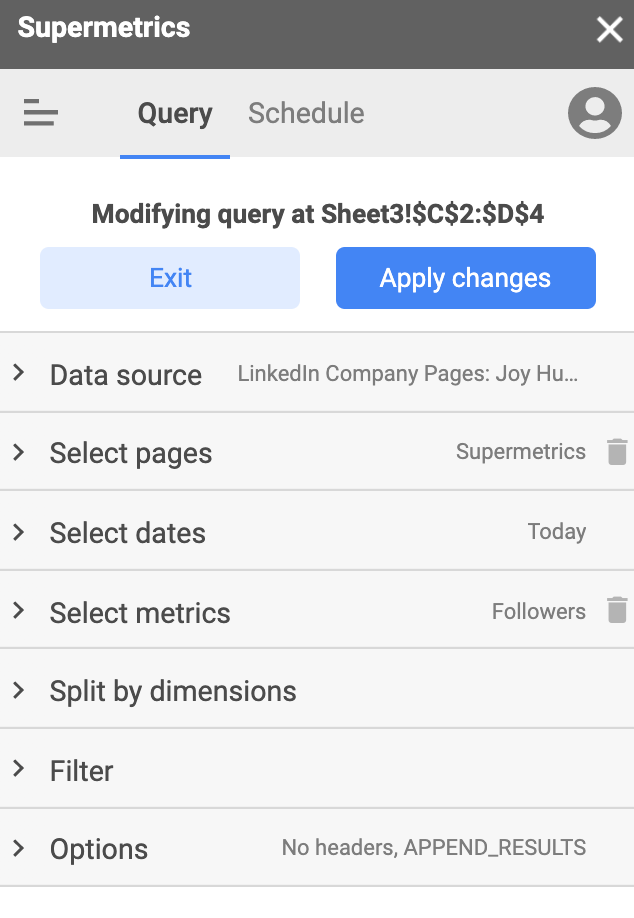Screen dimensions: 634x918
Task: Close the Supermetrics sidebar
Action: point(609,30)
